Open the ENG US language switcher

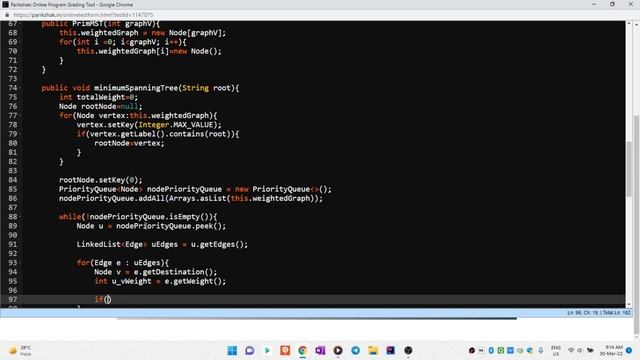point(556,351)
